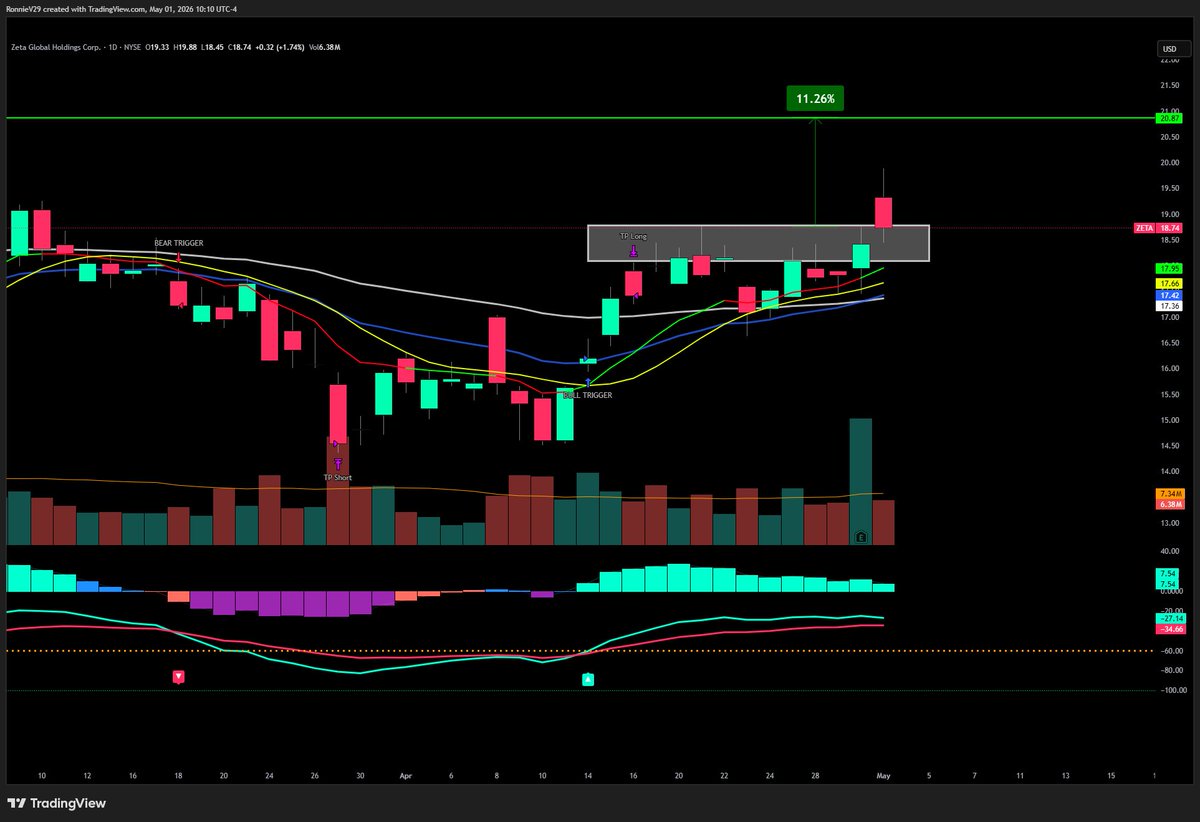Click the green horizontal target line at 20.87
The width and height of the screenshot is (1200, 822).
point(580,119)
